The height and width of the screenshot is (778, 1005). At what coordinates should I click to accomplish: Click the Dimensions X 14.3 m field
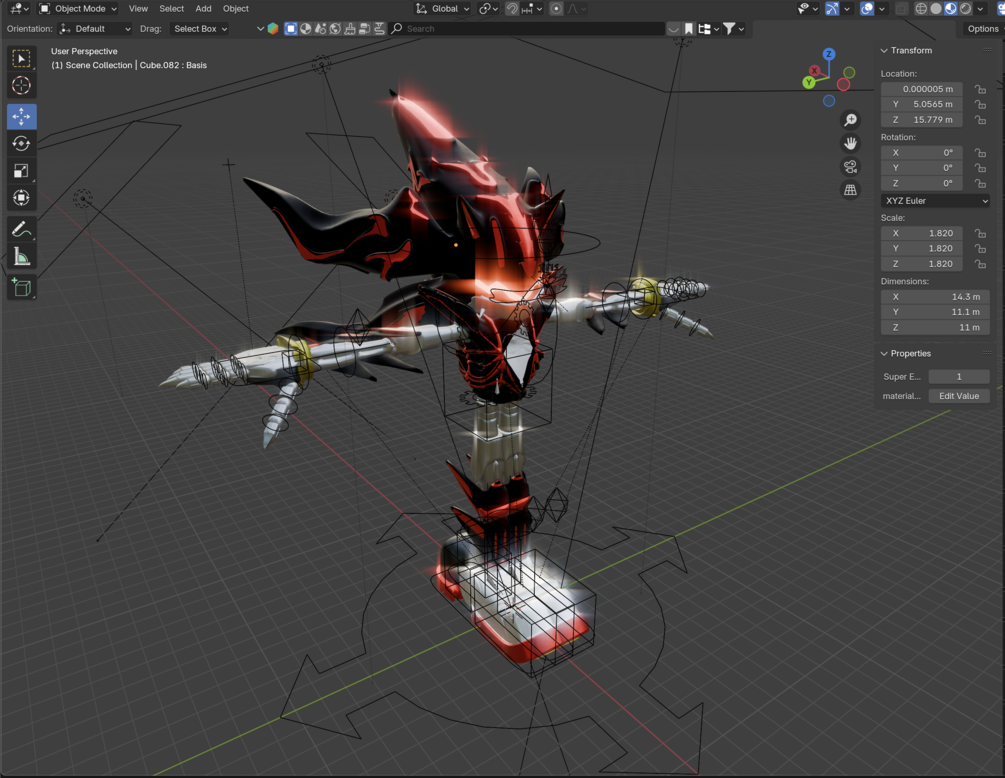click(936, 297)
